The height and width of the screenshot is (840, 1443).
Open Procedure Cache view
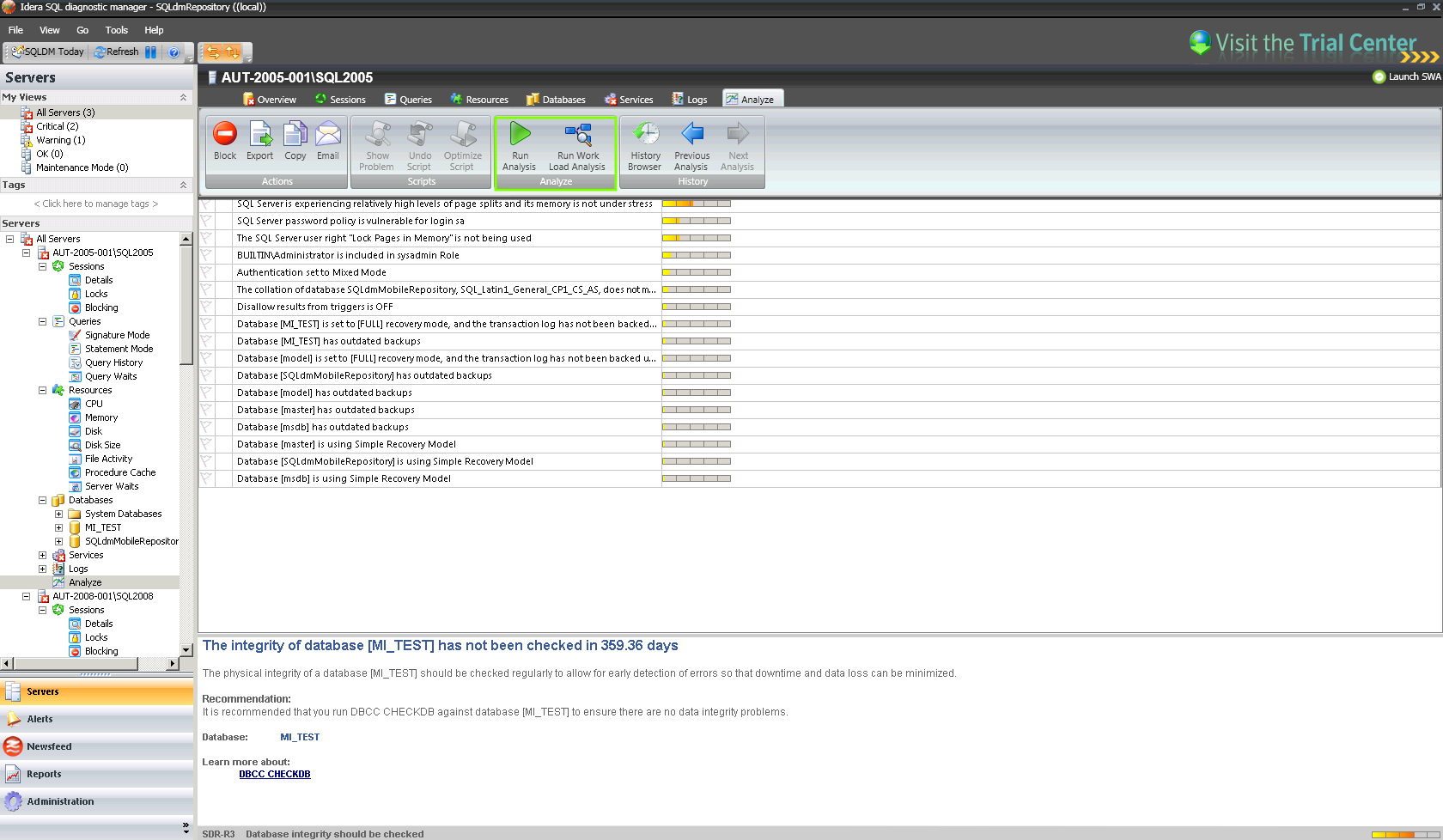(x=120, y=472)
